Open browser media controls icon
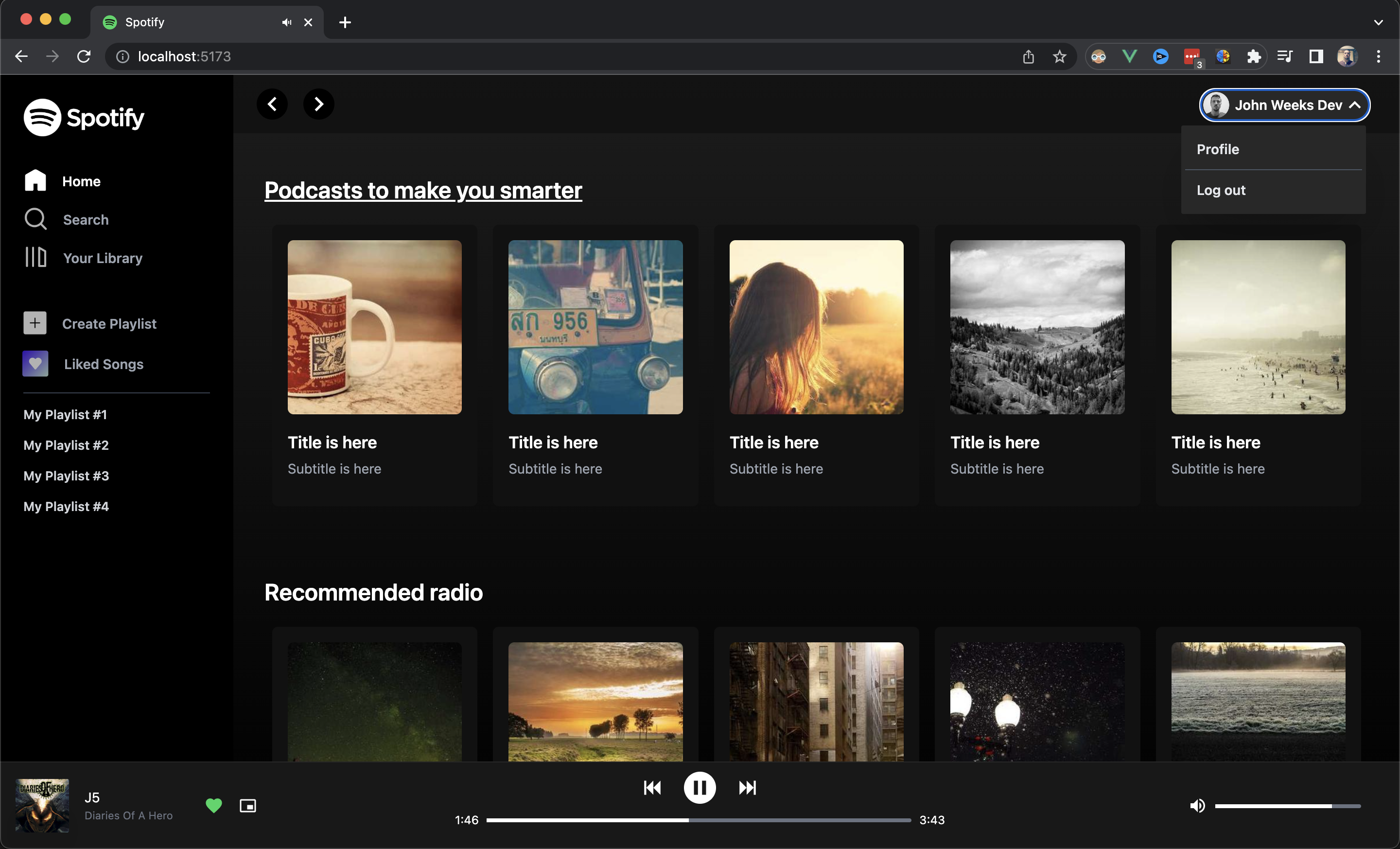Image resolution: width=1400 pixels, height=849 pixels. coord(1285,56)
